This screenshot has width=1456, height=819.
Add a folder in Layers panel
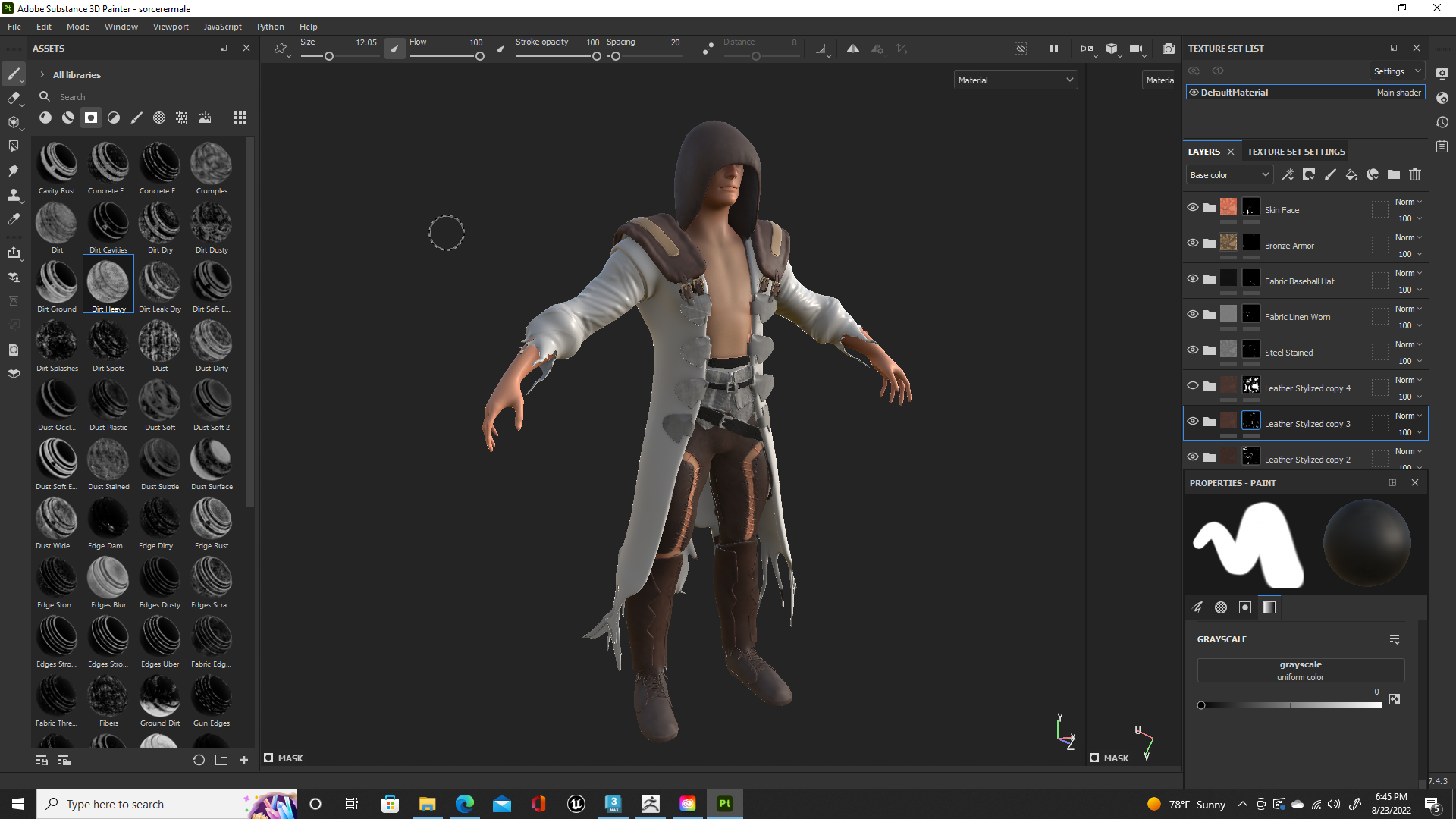point(1394,175)
